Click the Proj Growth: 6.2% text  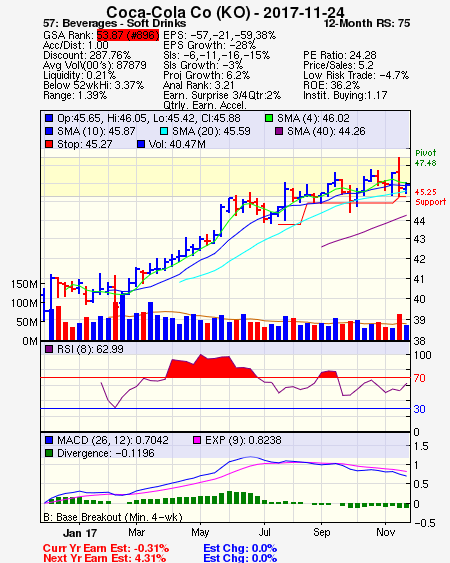pyautogui.click(x=207, y=75)
